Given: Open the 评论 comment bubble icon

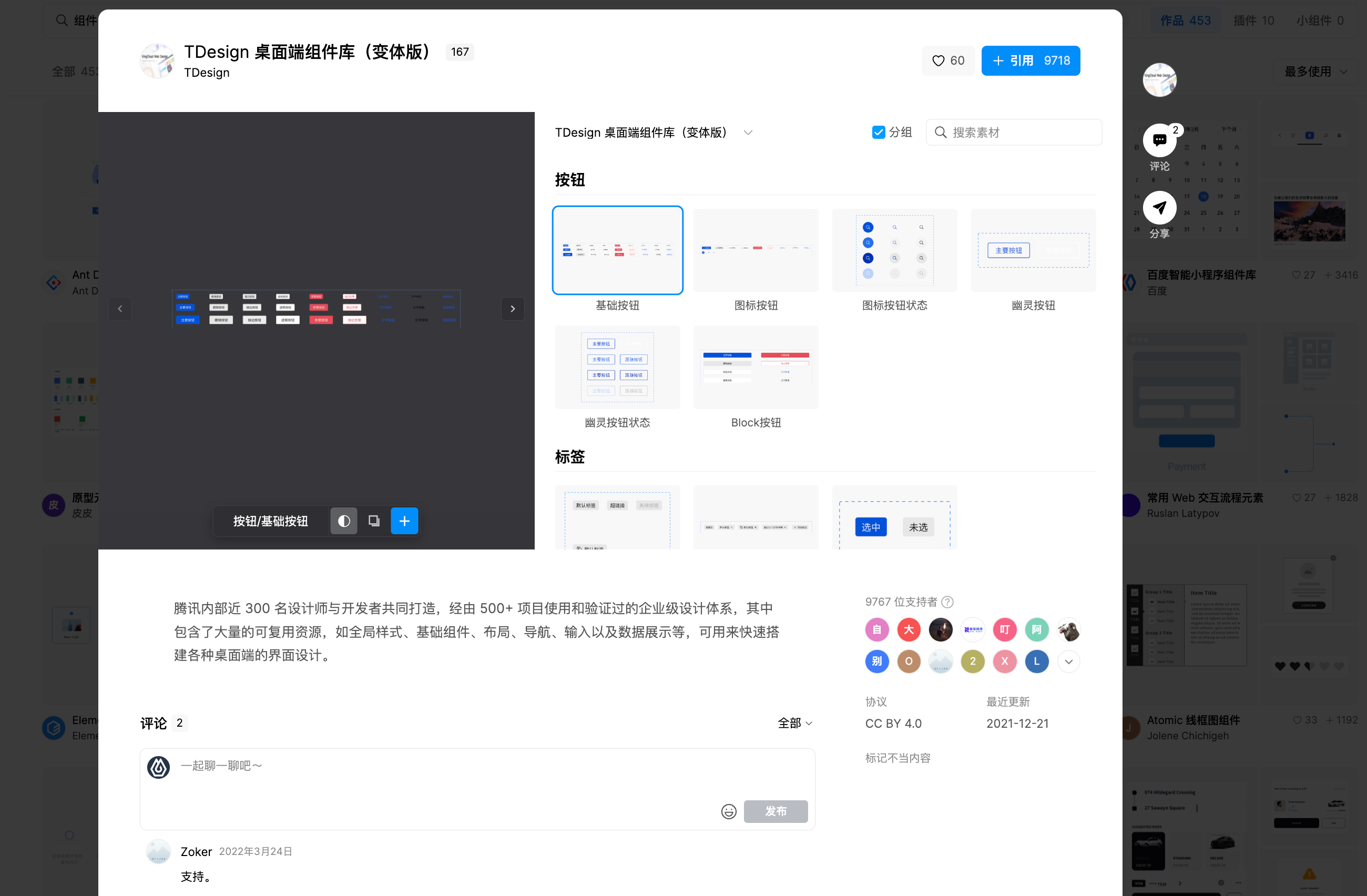Looking at the screenshot, I should (x=1159, y=139).
